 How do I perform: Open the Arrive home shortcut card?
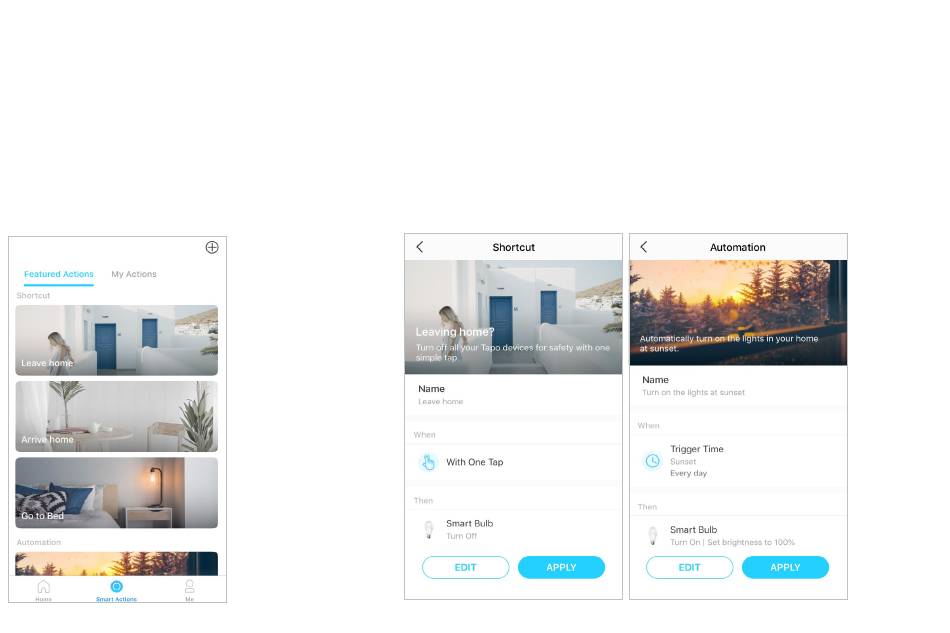116,417
